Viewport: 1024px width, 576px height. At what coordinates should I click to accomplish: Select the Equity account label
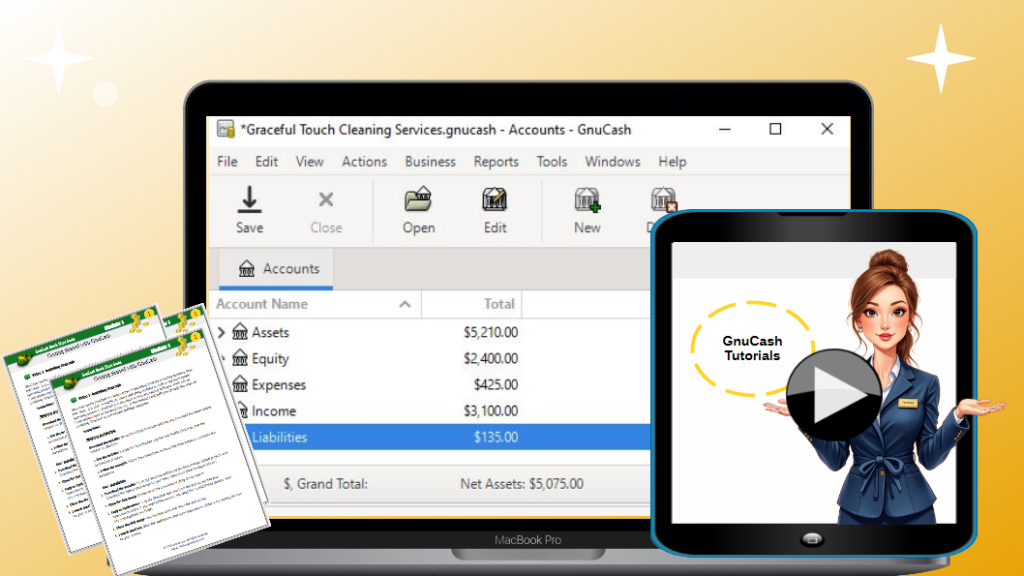[270, 359]
